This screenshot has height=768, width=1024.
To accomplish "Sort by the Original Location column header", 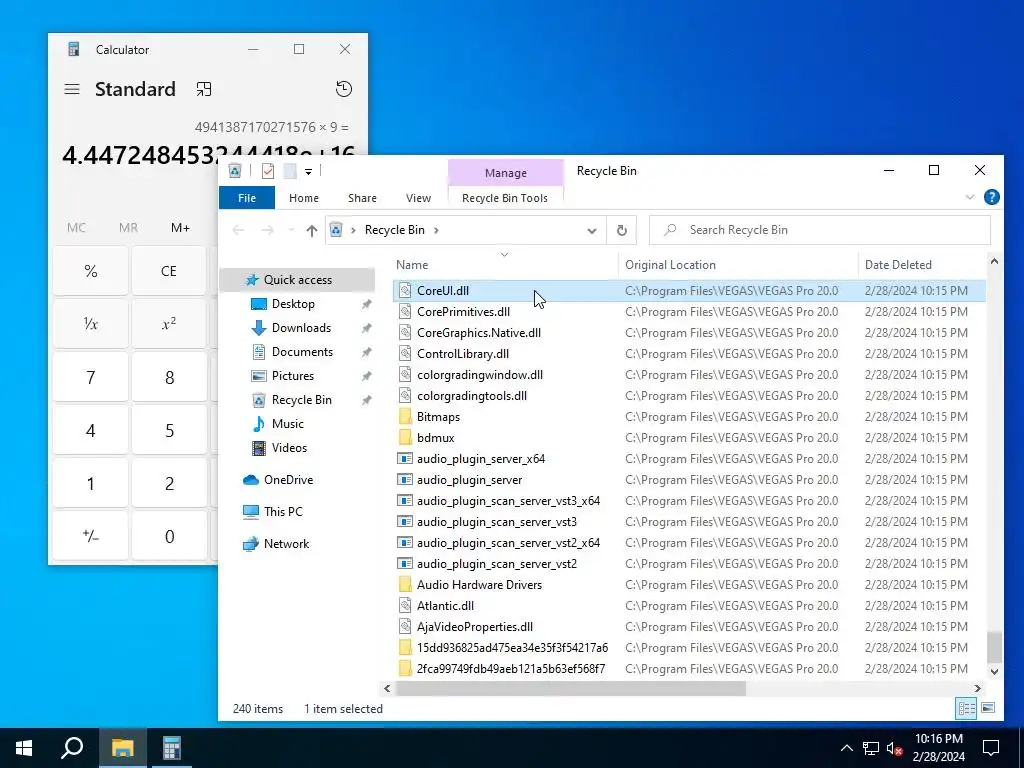I will [x=738, y=265].
